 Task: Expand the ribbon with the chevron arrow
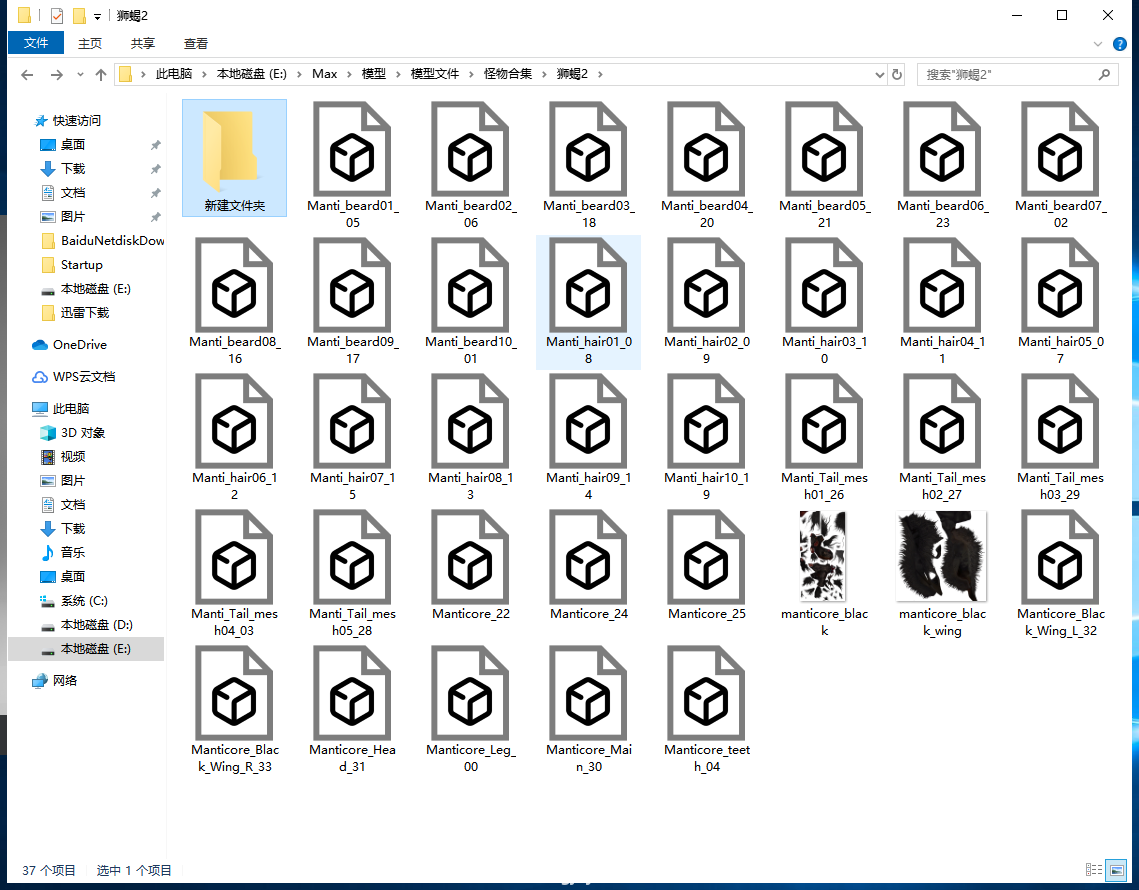click(x=1098, y=43)
